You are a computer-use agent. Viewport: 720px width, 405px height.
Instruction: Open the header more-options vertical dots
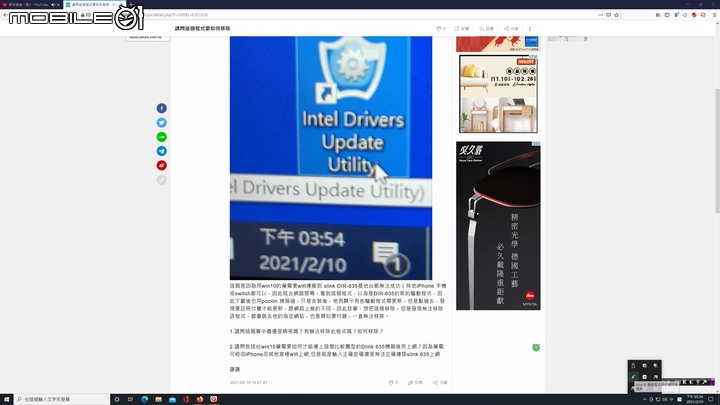click(530, 28)
